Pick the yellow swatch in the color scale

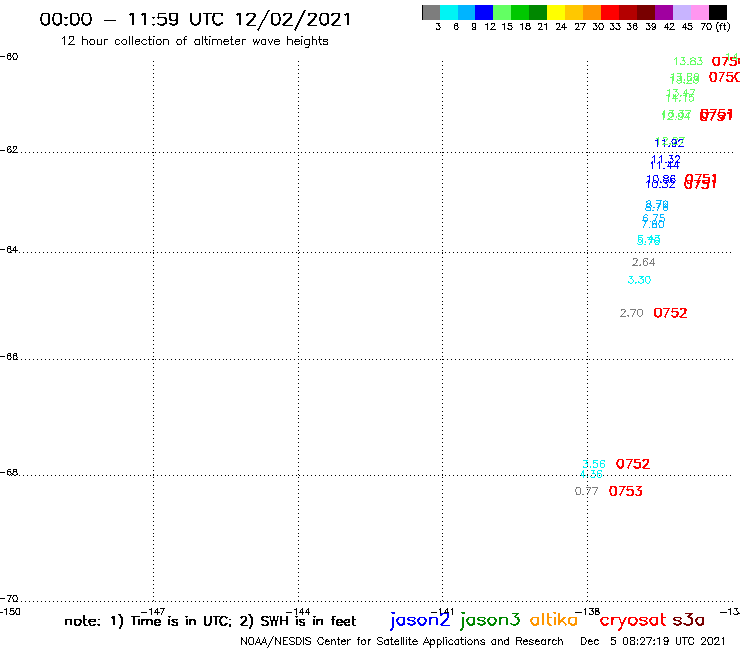click(x=556, y=12)
